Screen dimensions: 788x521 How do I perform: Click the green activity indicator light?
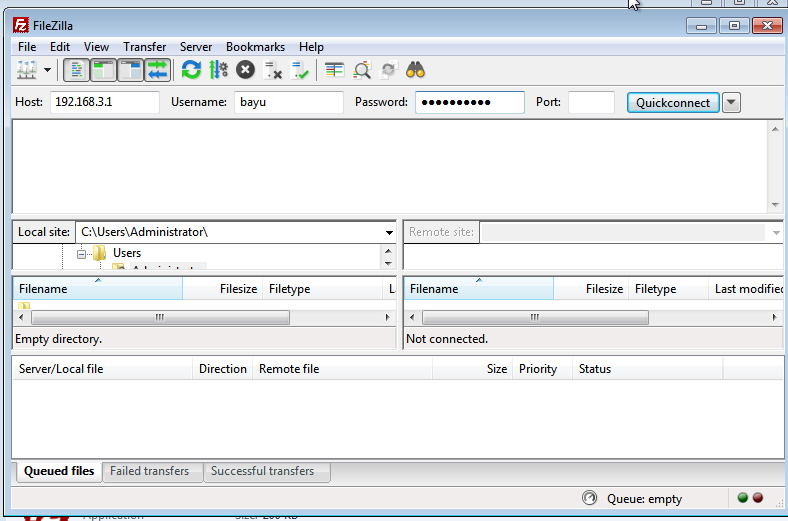coord(743,498)
